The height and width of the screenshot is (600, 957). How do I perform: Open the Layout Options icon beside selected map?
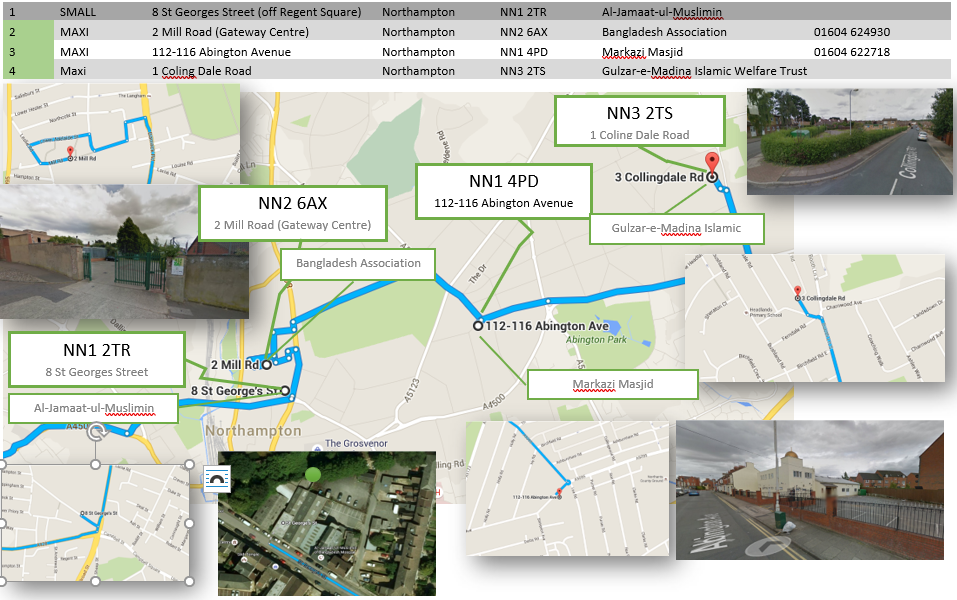pyautogui.click(x=216, y=479)
